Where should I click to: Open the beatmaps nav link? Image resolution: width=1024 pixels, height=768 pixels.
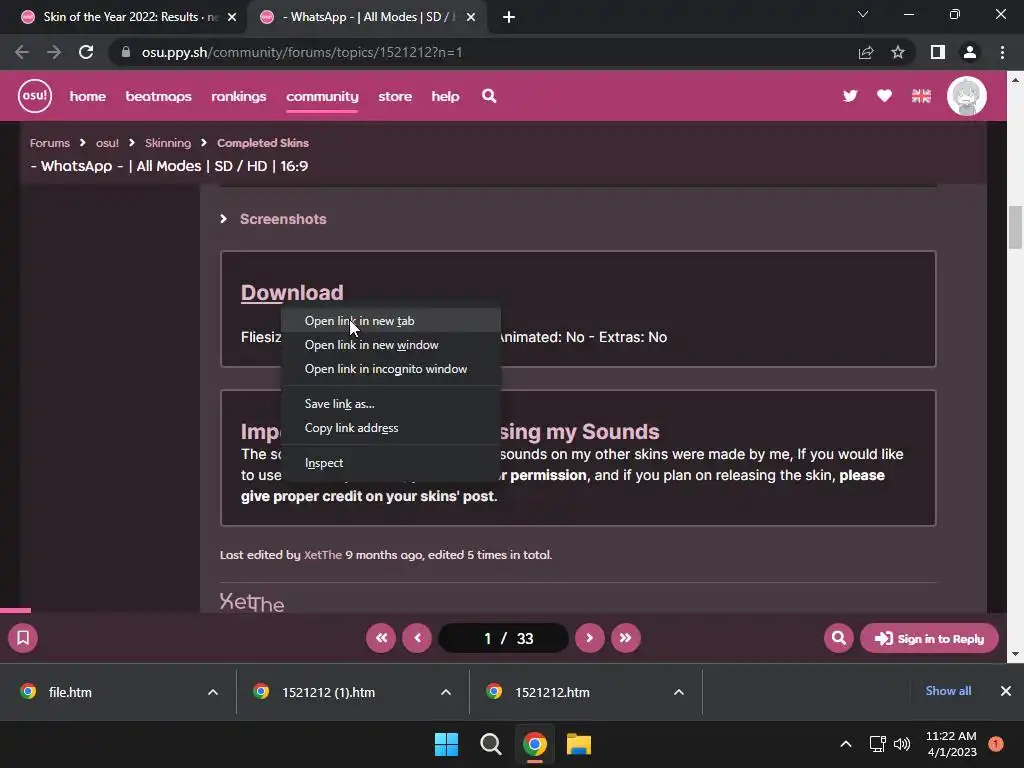click(x=159, y=96)
